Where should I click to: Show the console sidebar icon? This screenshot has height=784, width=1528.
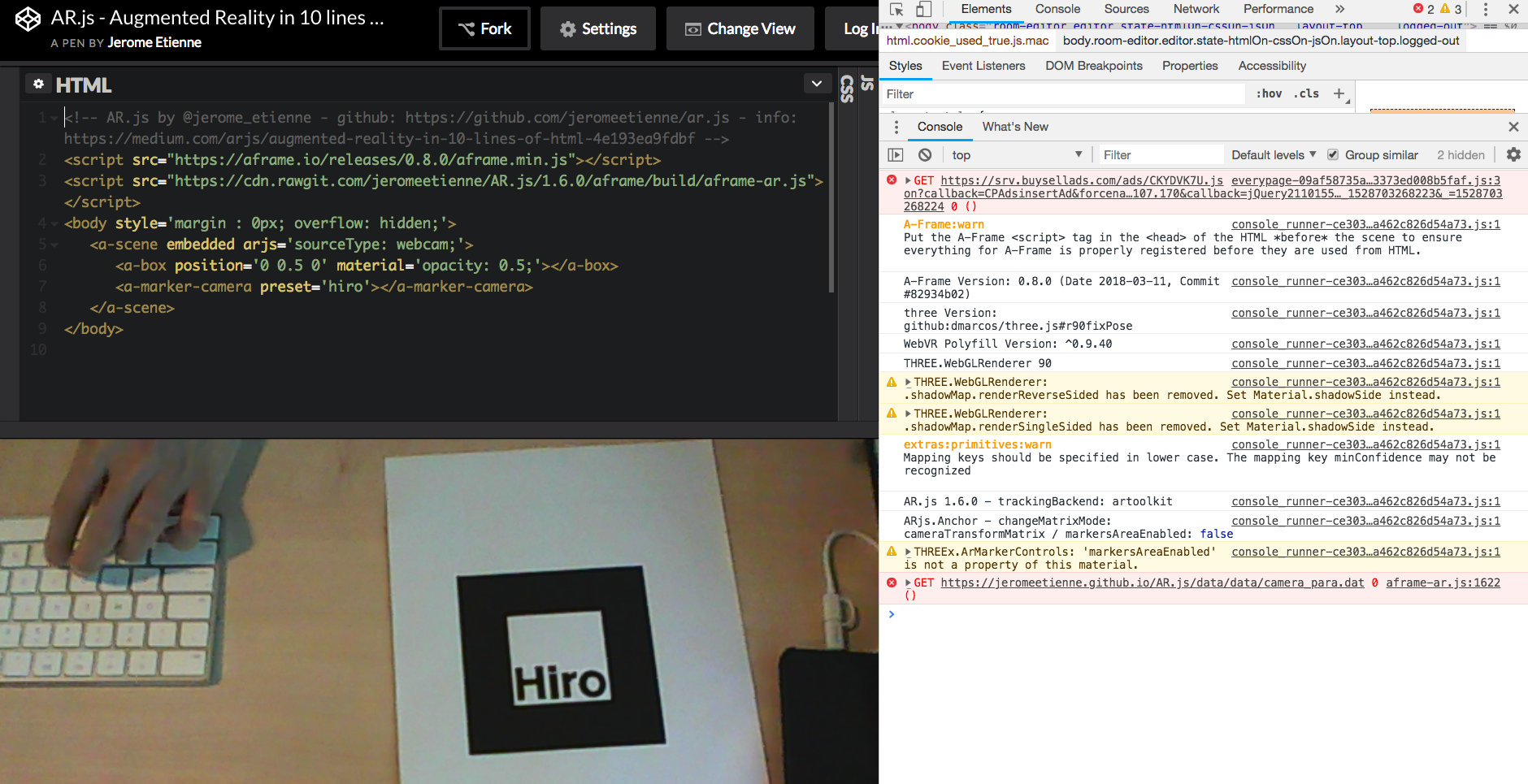click(896, 155)
